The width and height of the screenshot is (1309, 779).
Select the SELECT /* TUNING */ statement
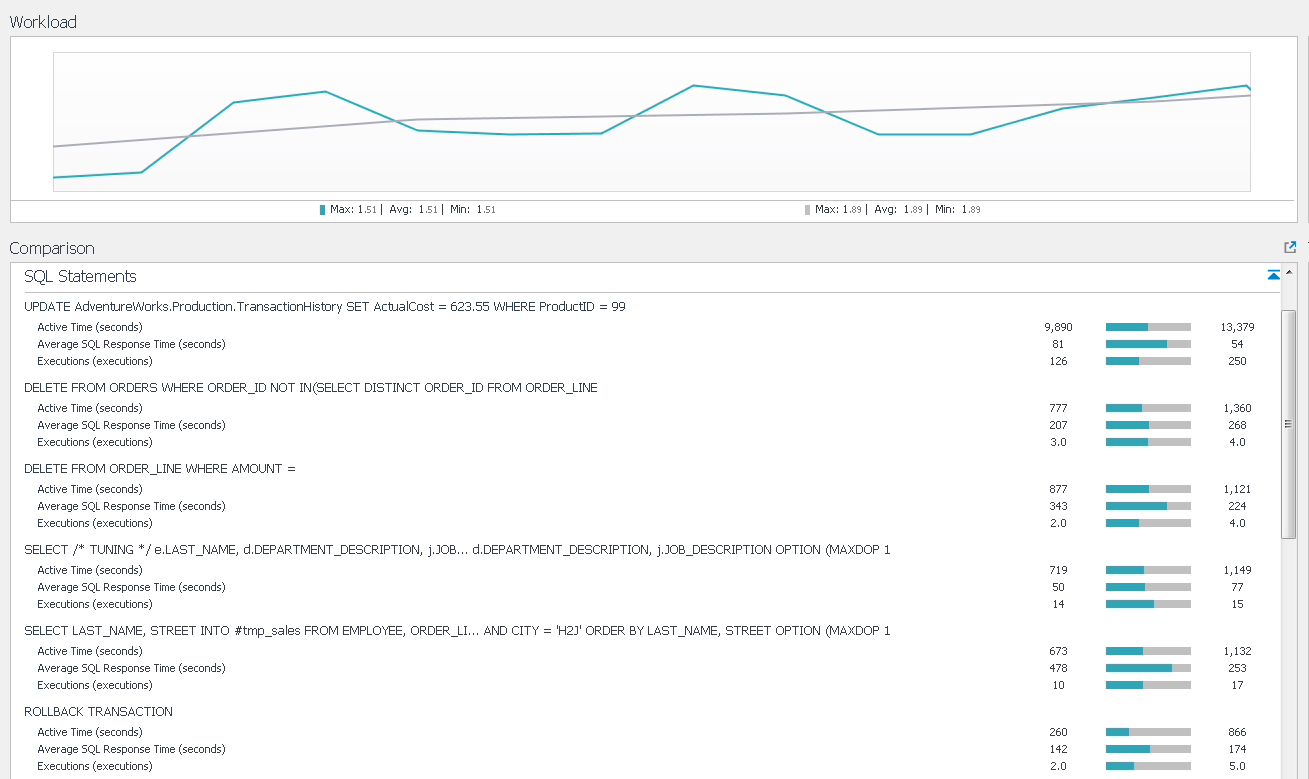coord(456,550)
